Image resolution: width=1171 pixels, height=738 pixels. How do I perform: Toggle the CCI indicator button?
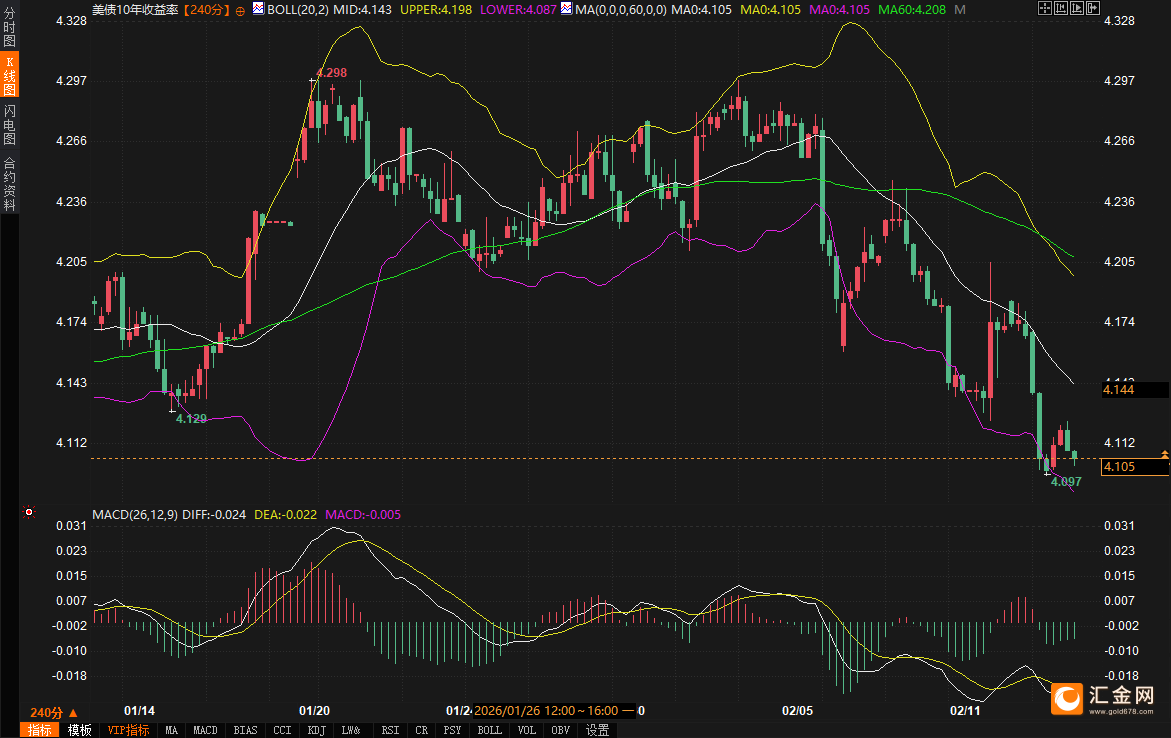pos(282,730)
